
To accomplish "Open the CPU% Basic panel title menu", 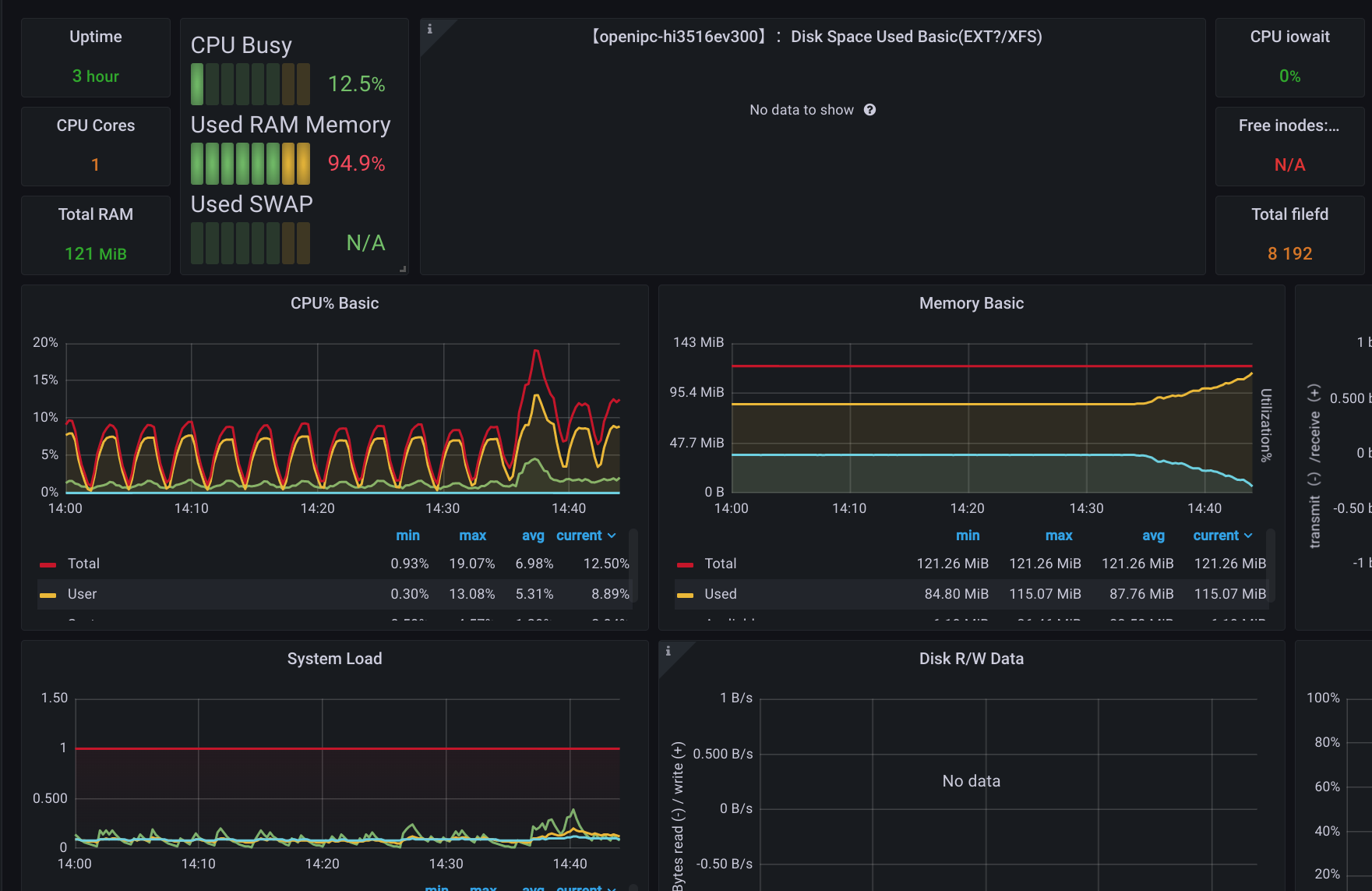I will [334, 303].
